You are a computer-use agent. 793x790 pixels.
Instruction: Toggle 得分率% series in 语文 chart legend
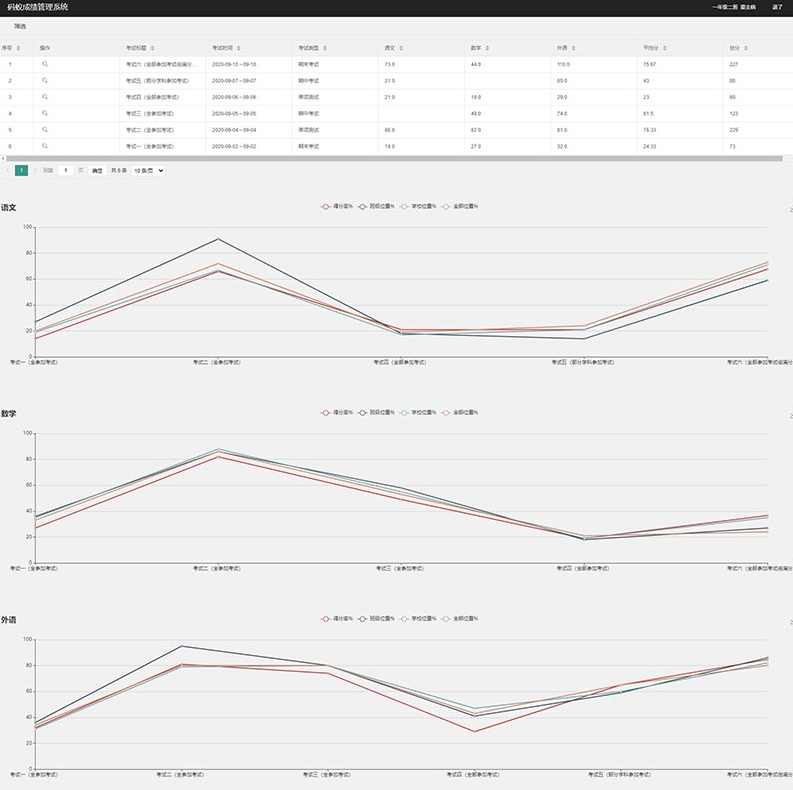pyautogui.click(x=337, y=206)
